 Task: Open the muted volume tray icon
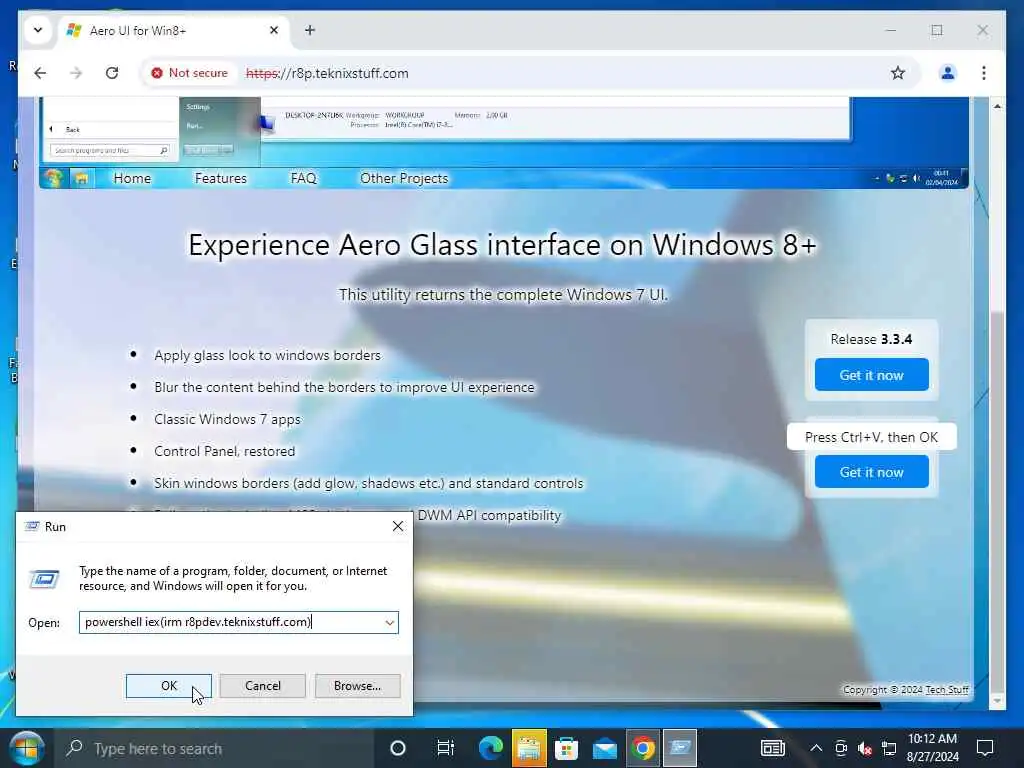pyautogui.click(x=865, y=748)
